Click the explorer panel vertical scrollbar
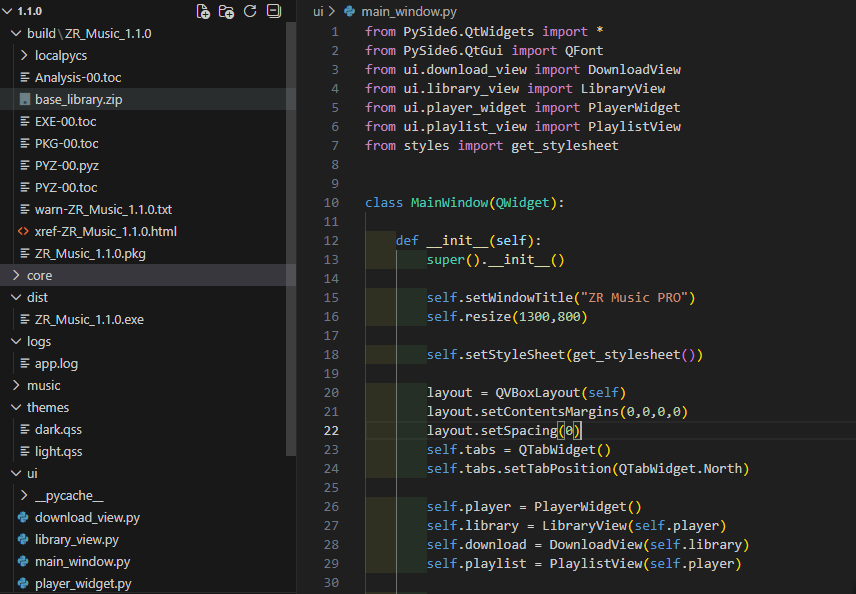856x594 pixels. (x=291, y=240)
